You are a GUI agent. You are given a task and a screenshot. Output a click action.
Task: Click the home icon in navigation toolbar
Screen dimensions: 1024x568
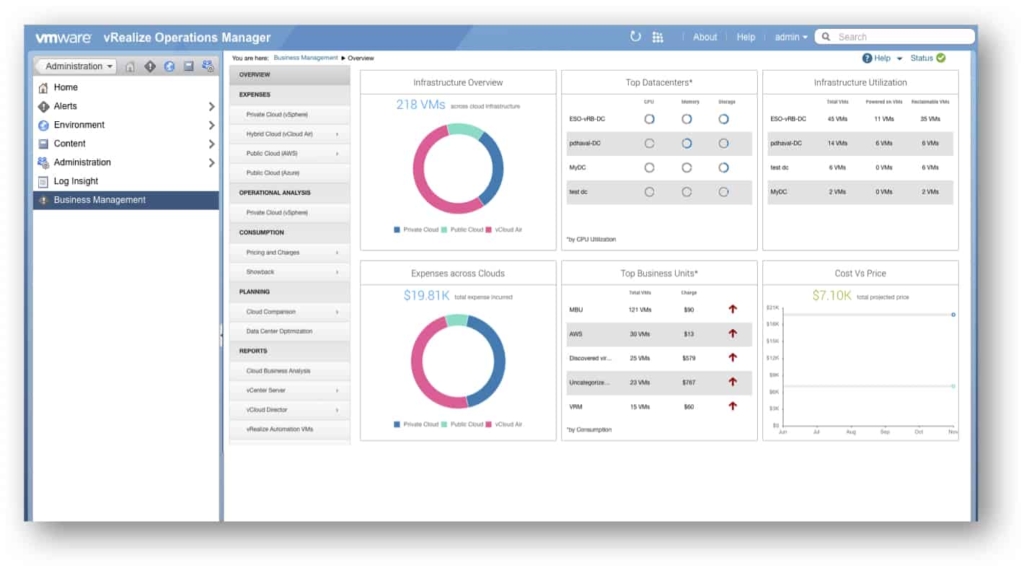(130, 67)
